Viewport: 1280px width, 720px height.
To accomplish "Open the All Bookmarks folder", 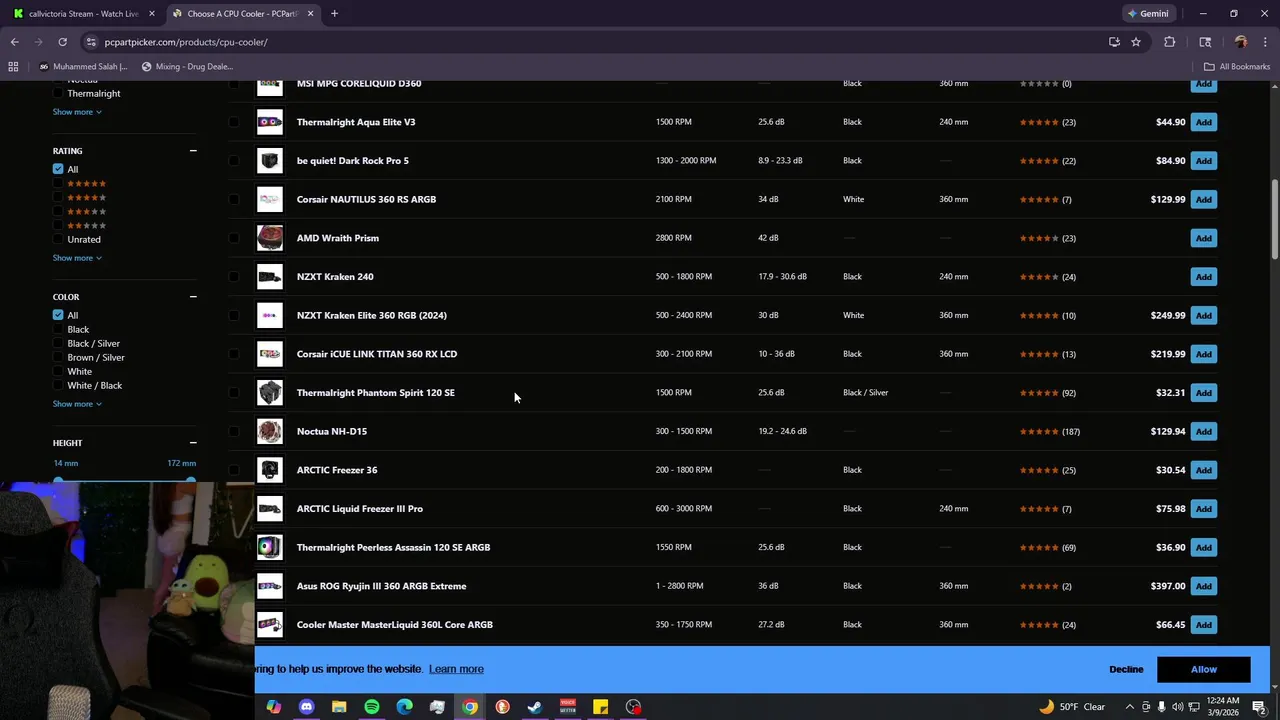I will click(x=1237, y=67).
